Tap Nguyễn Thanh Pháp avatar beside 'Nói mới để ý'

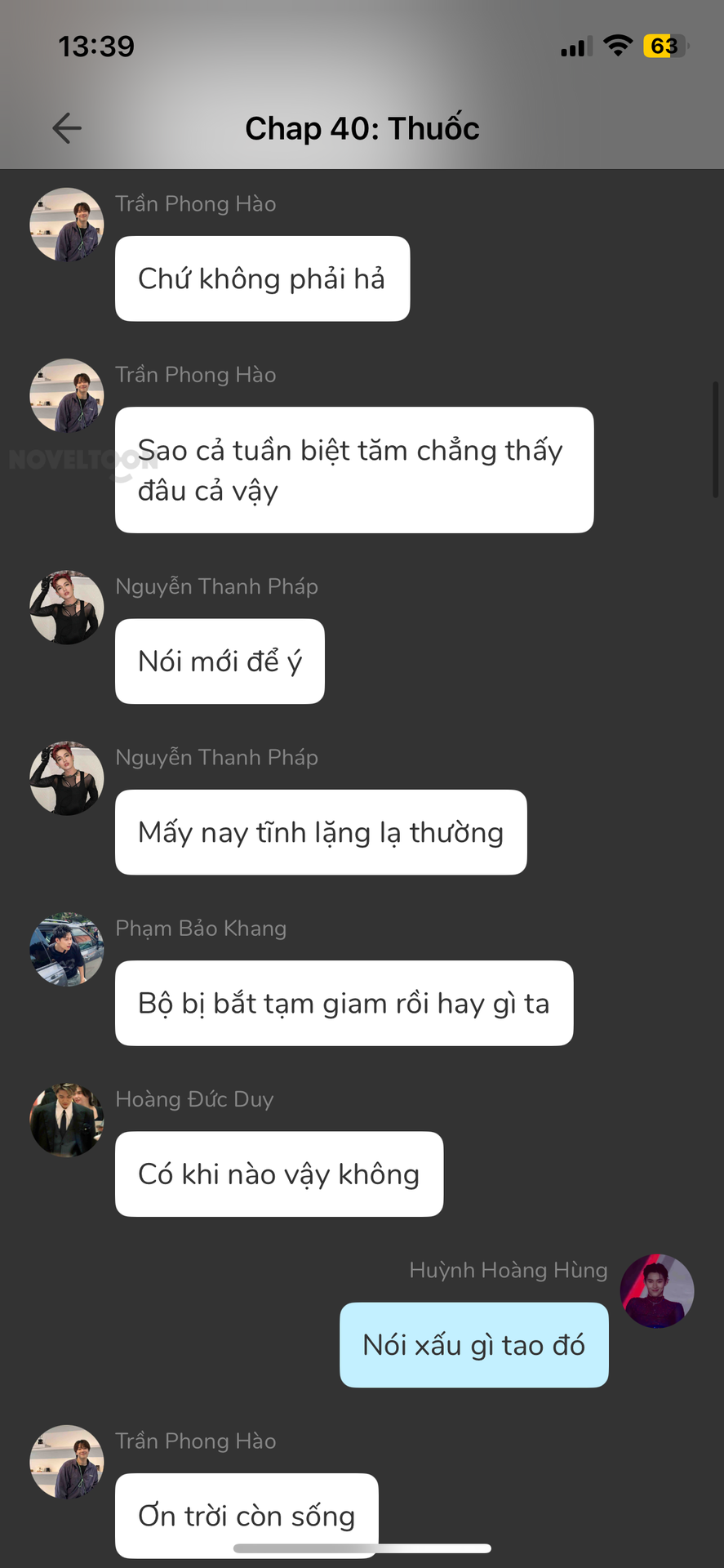click(x=67, y=607)
